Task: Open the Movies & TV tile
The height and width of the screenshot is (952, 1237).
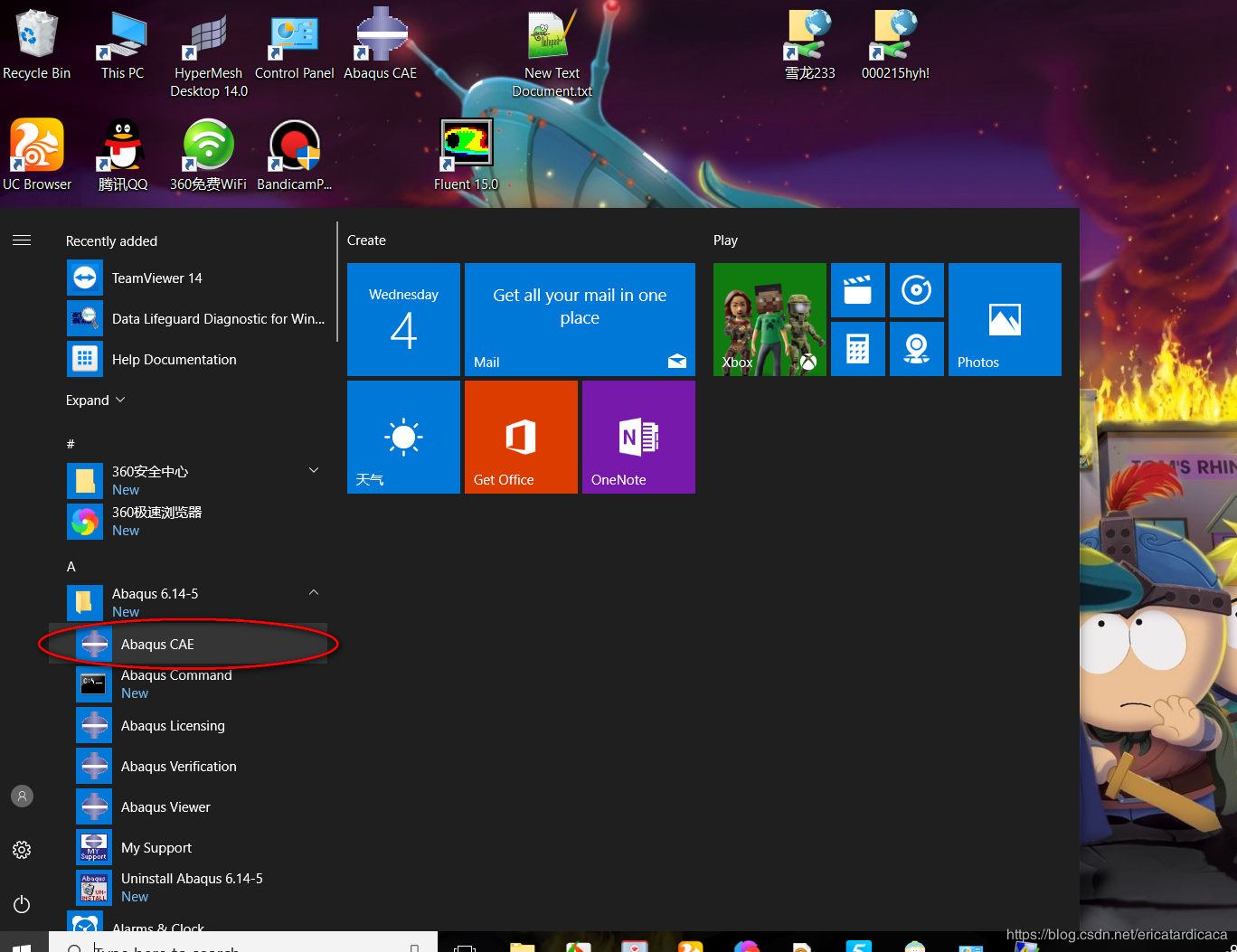Action: pos(858,290)
